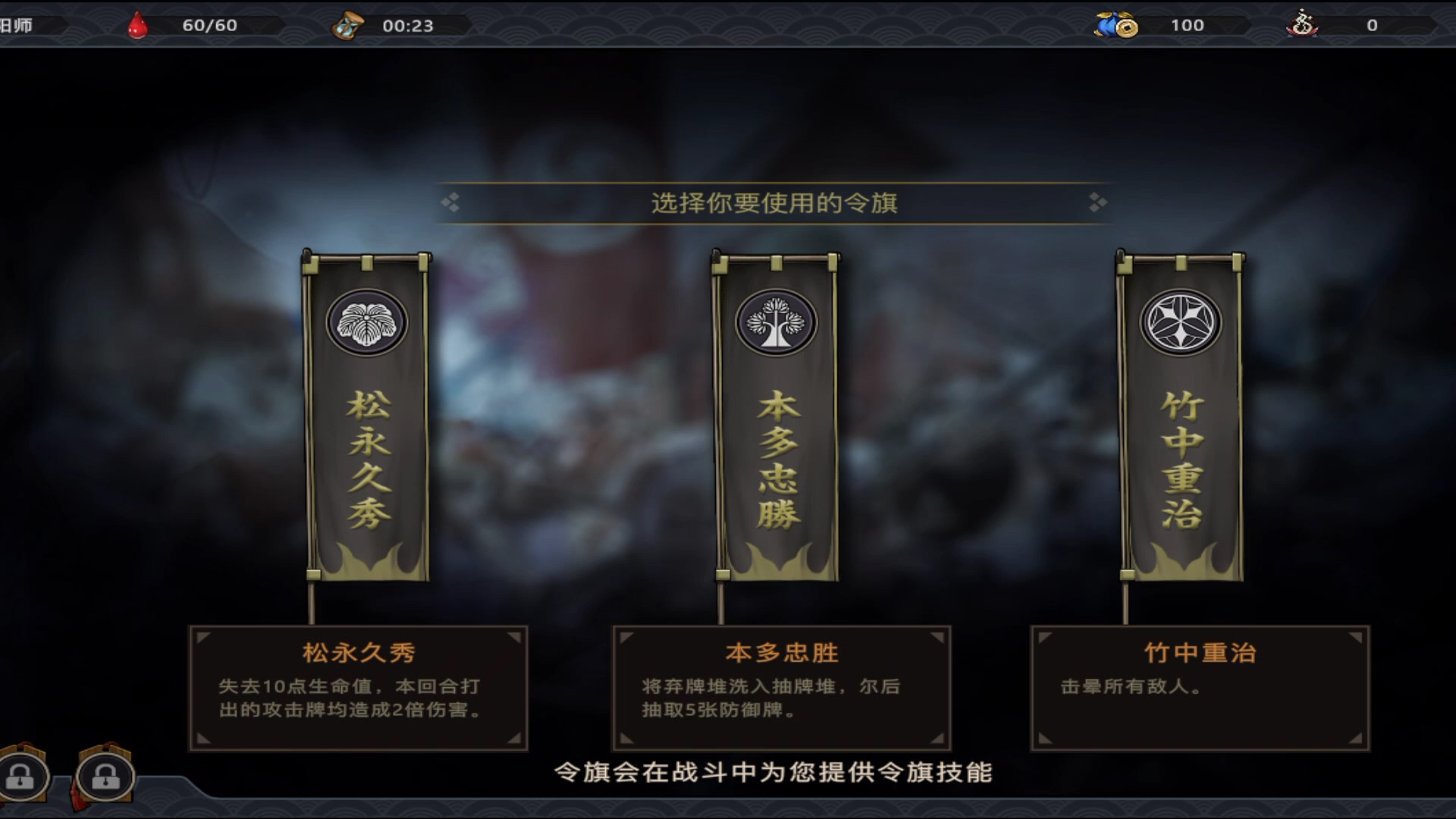Click the red blood drop health icon
This screenshot has width=1456, height=819.
point(137,25)
